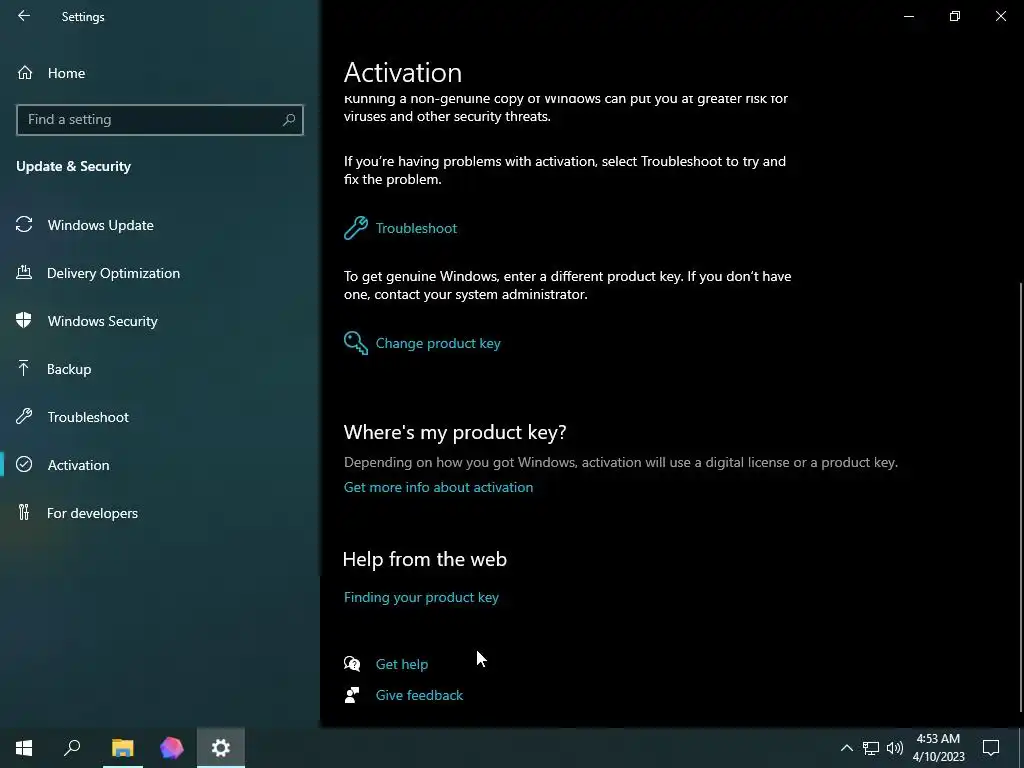Click the Windows Update refresh-arrows icon

(x=24, y=225)
